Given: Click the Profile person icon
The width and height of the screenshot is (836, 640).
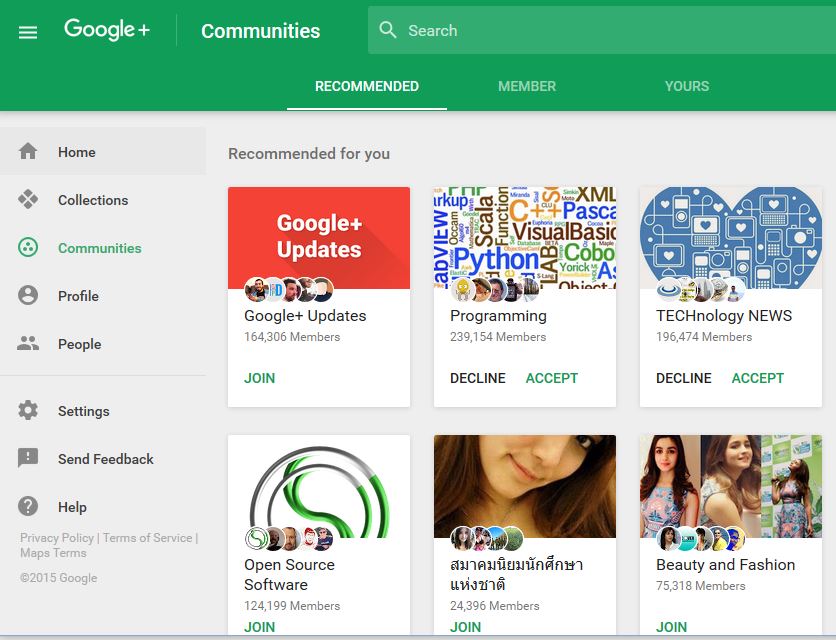Looking at the screenshot, I should [x=28, y=295].
